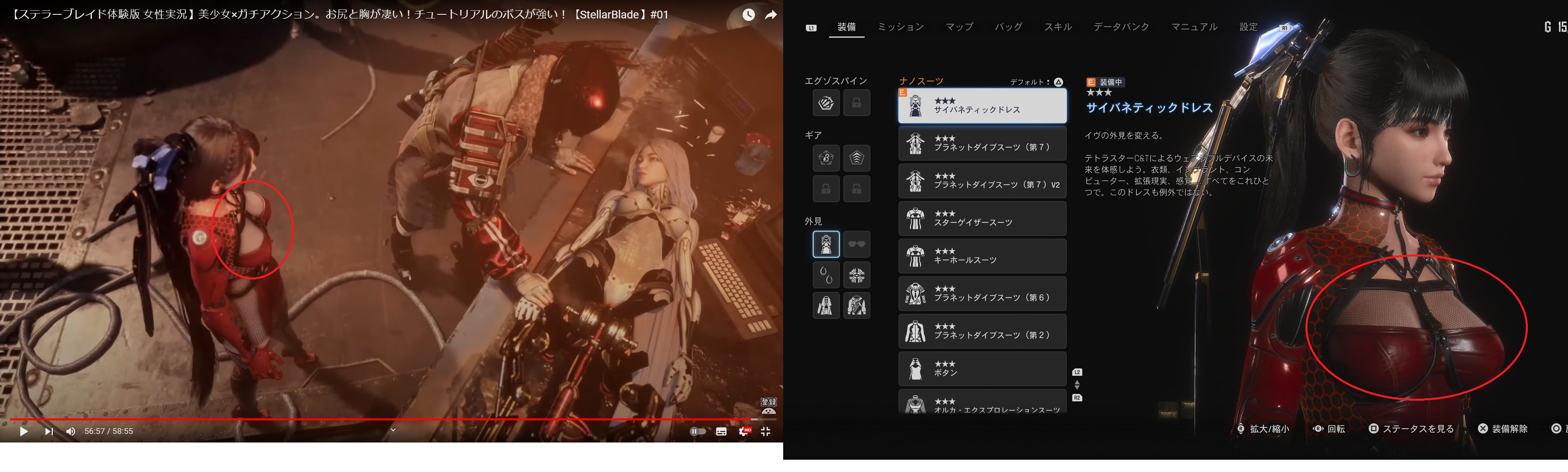Select the earrings appearance slot
Viewport: 1568px width, 472px height.
click(826, 275)
